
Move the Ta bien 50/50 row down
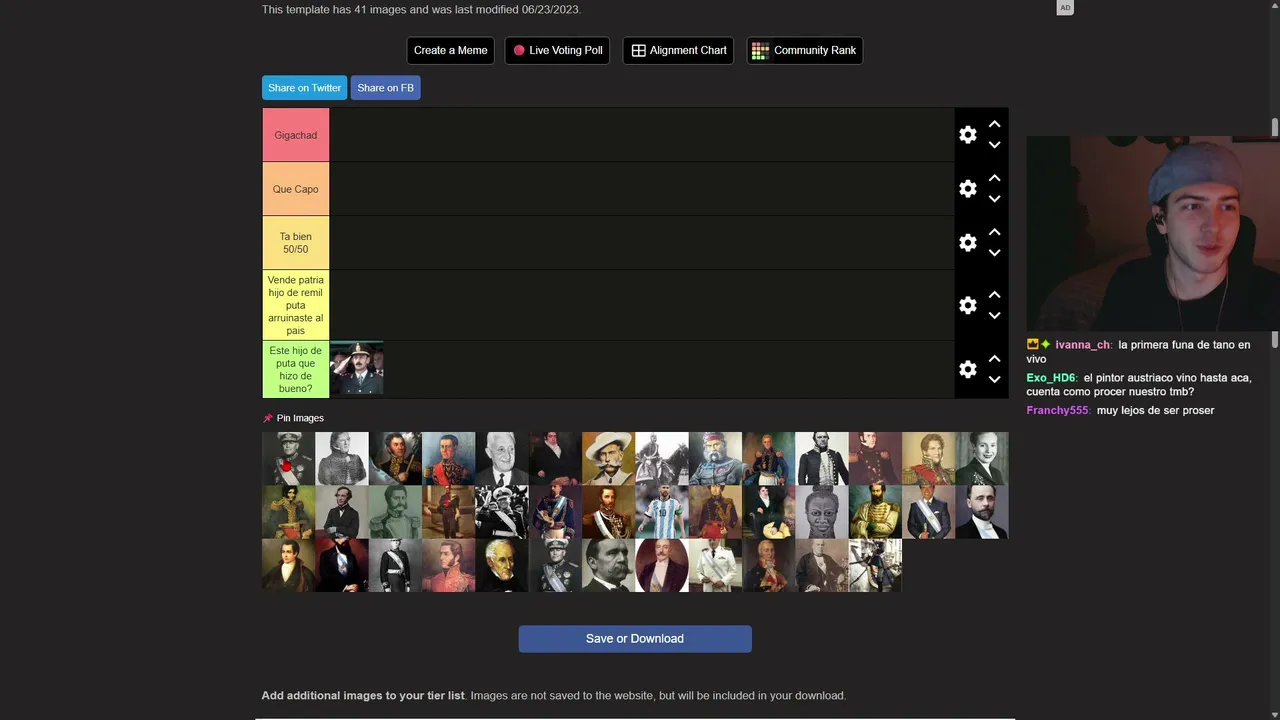click(x=994, y=253)
